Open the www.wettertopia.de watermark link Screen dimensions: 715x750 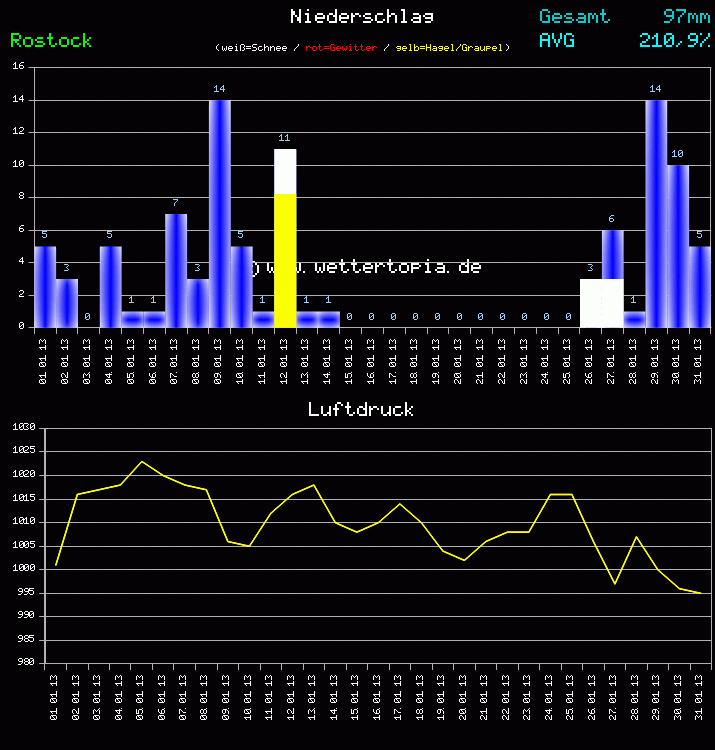pyautogui.click(x=372, y=267)
